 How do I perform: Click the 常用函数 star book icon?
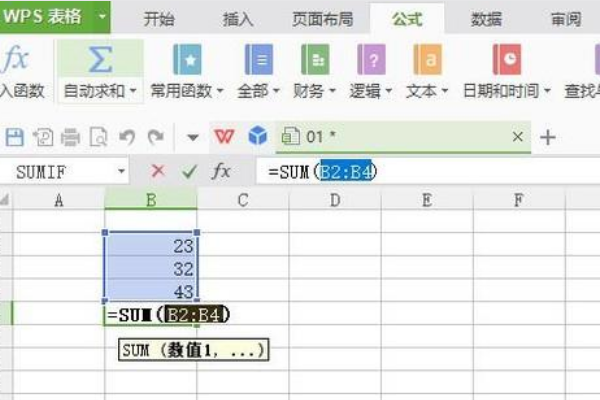pos(188,59)
